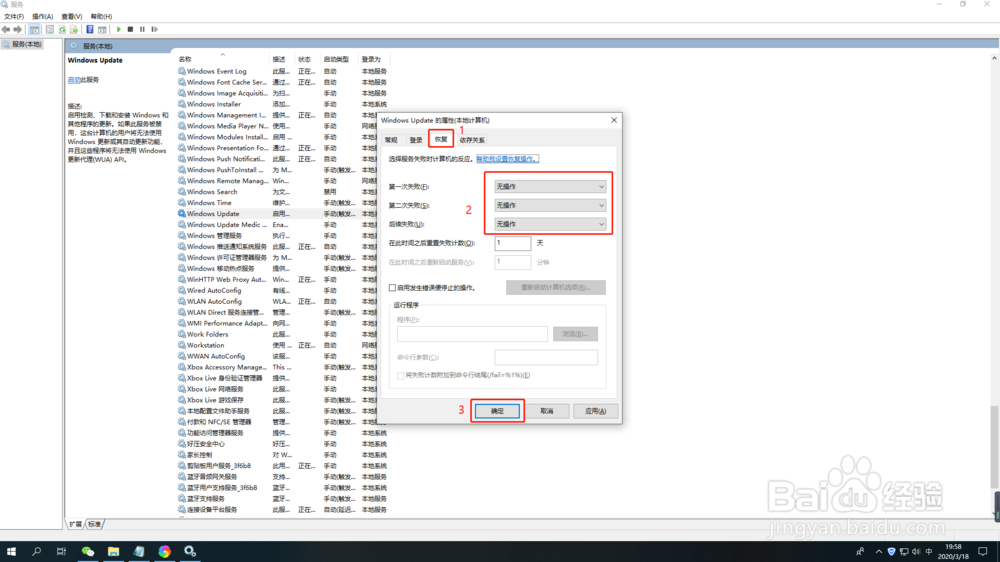
Task: Open the blue Help icon
Action: pos(90,29)
